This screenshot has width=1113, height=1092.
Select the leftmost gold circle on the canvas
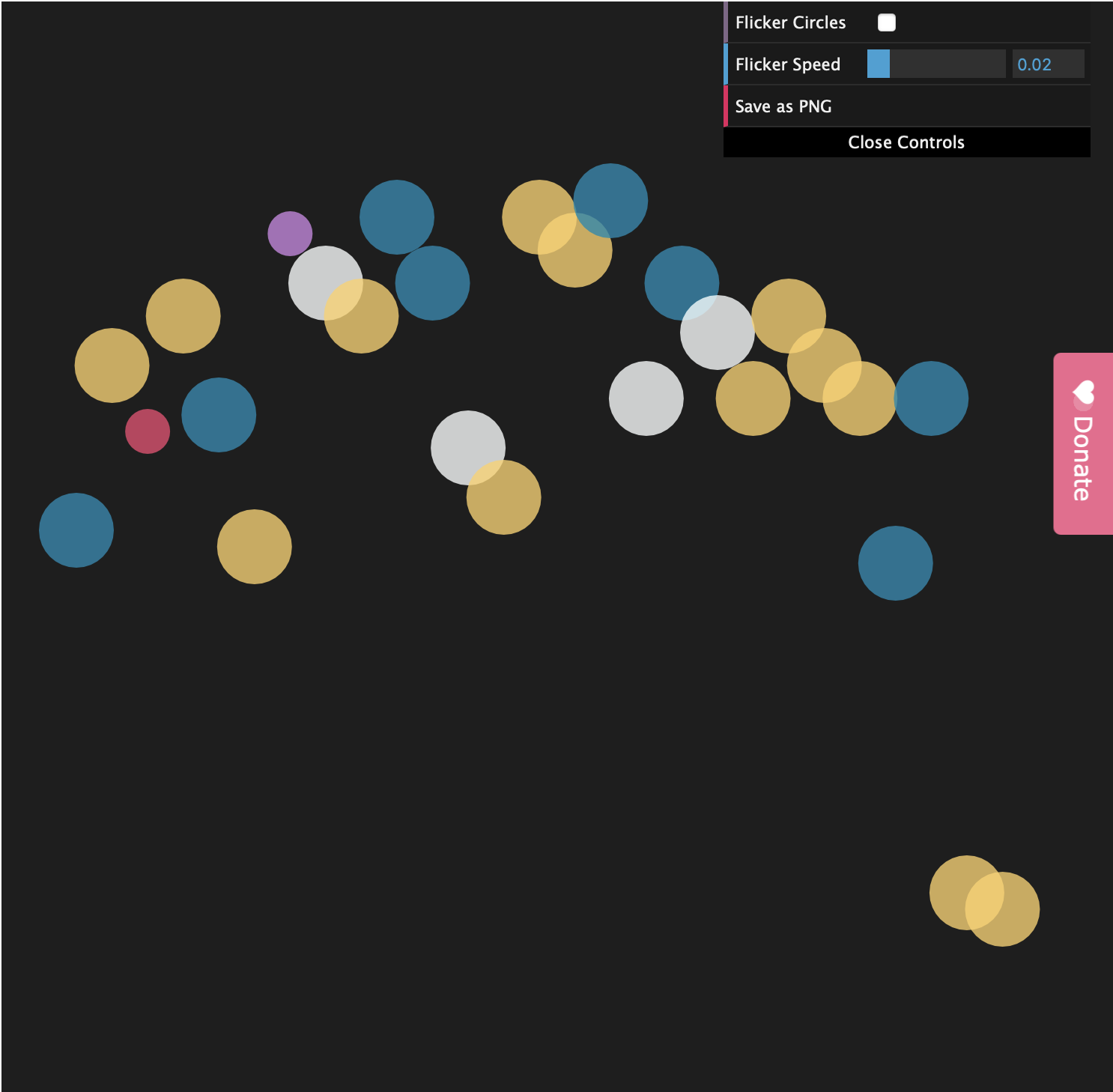(x=112, y=365)
